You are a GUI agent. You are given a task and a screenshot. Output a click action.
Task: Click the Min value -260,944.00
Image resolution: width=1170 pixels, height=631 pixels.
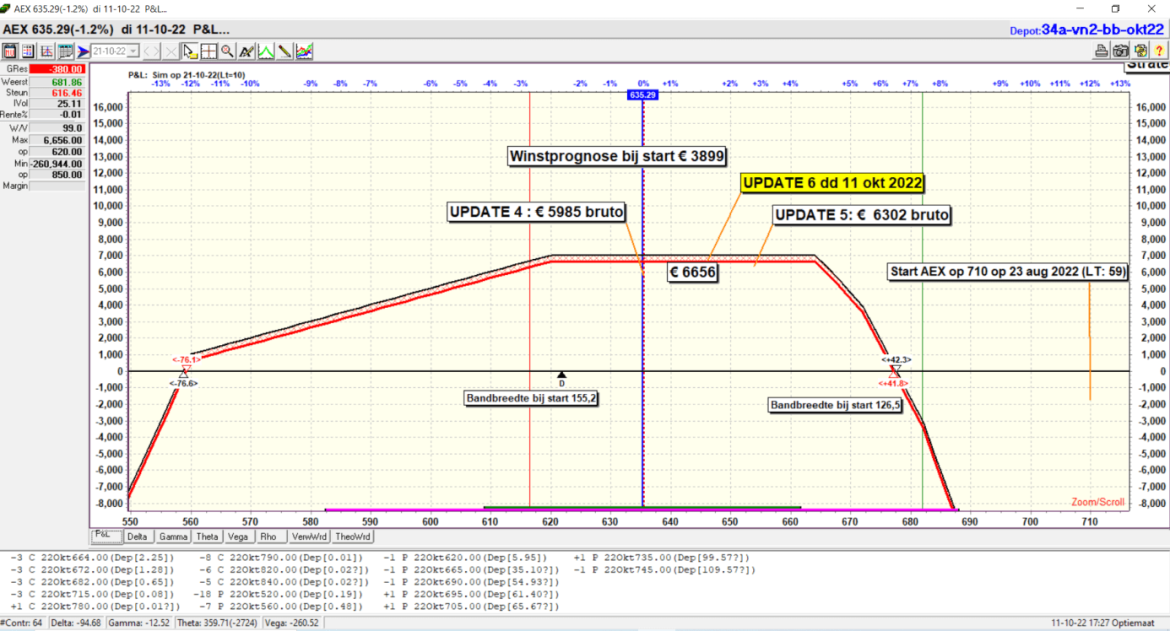57,163
